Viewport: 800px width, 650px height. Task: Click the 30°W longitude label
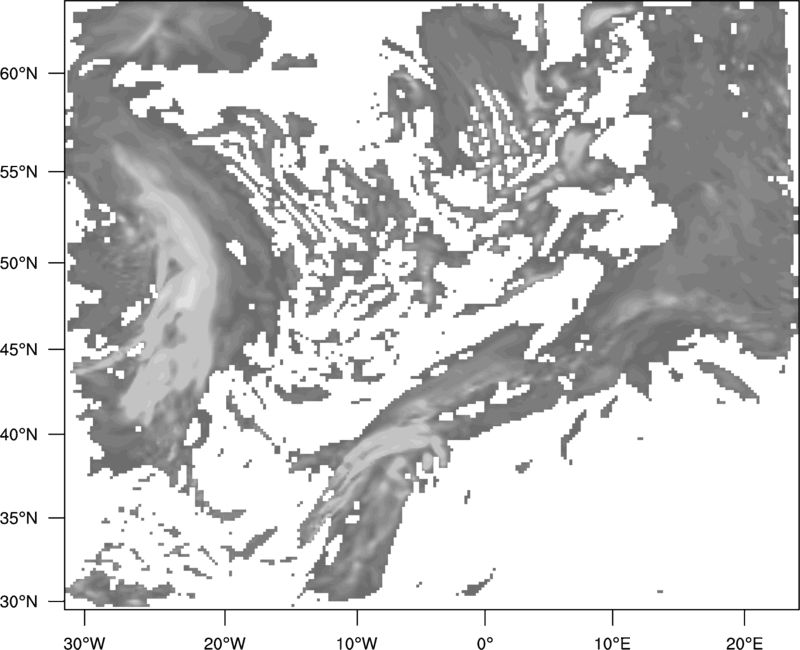[x=85, y=643]
